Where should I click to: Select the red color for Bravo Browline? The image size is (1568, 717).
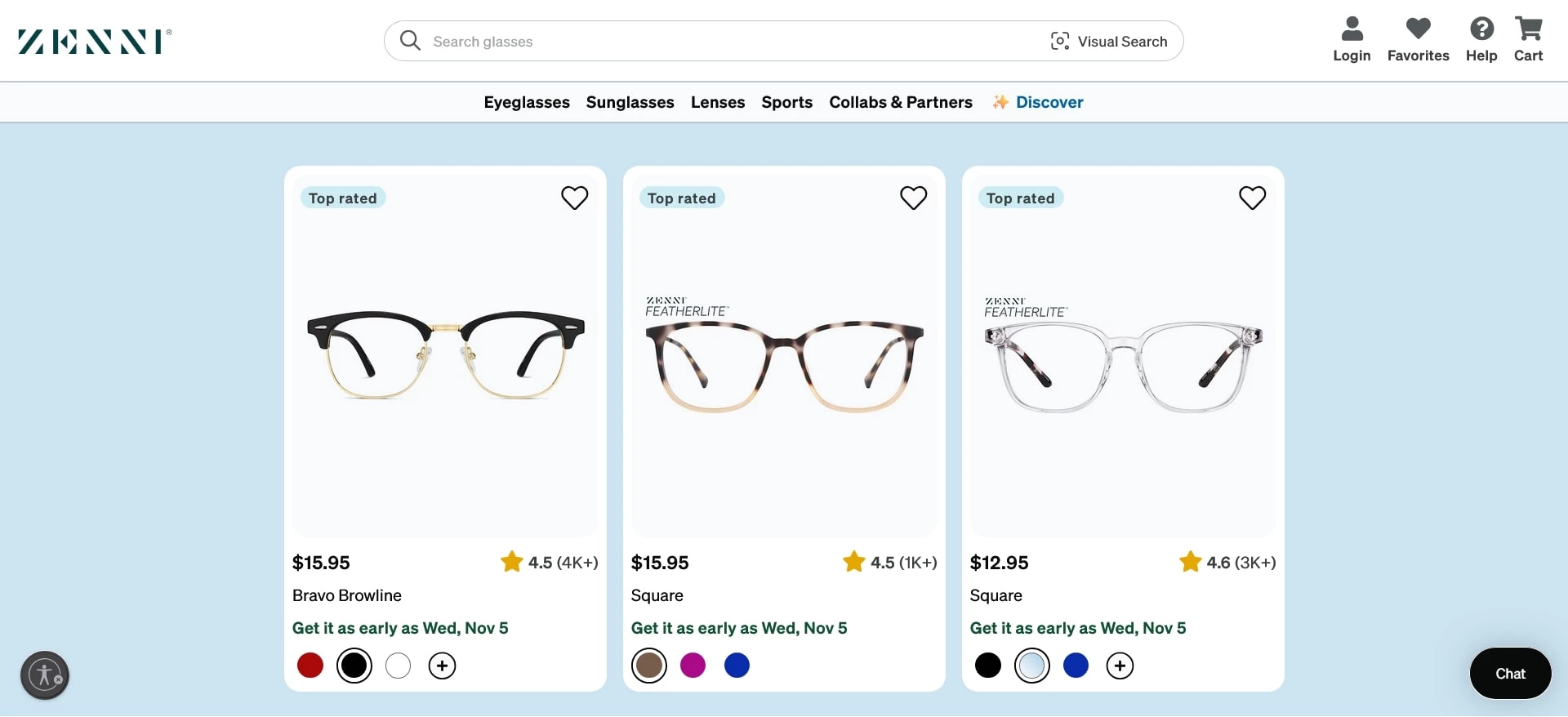pyautogui.click(x=310, y=666)
